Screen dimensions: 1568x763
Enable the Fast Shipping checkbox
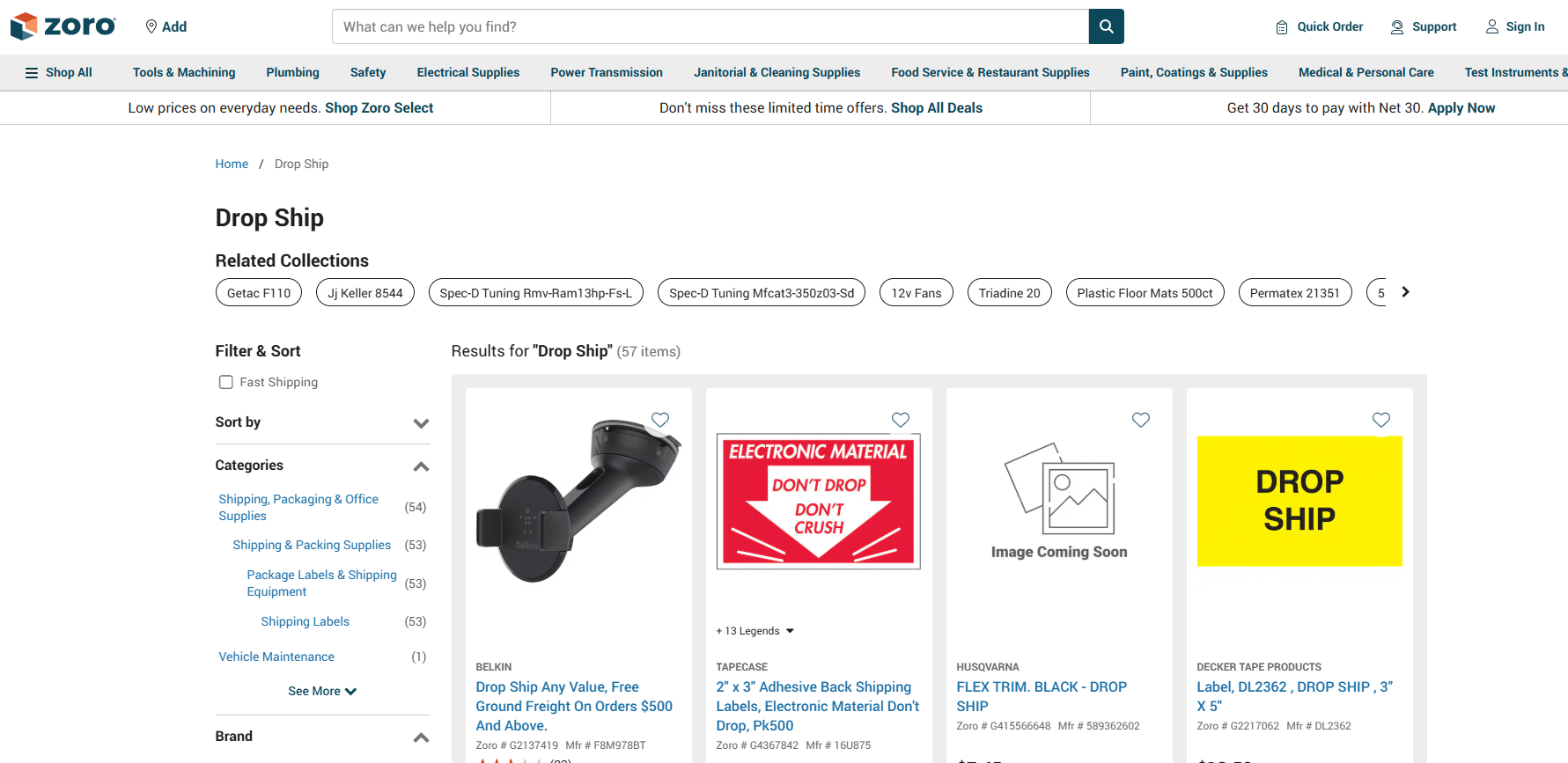pos(226,382)
